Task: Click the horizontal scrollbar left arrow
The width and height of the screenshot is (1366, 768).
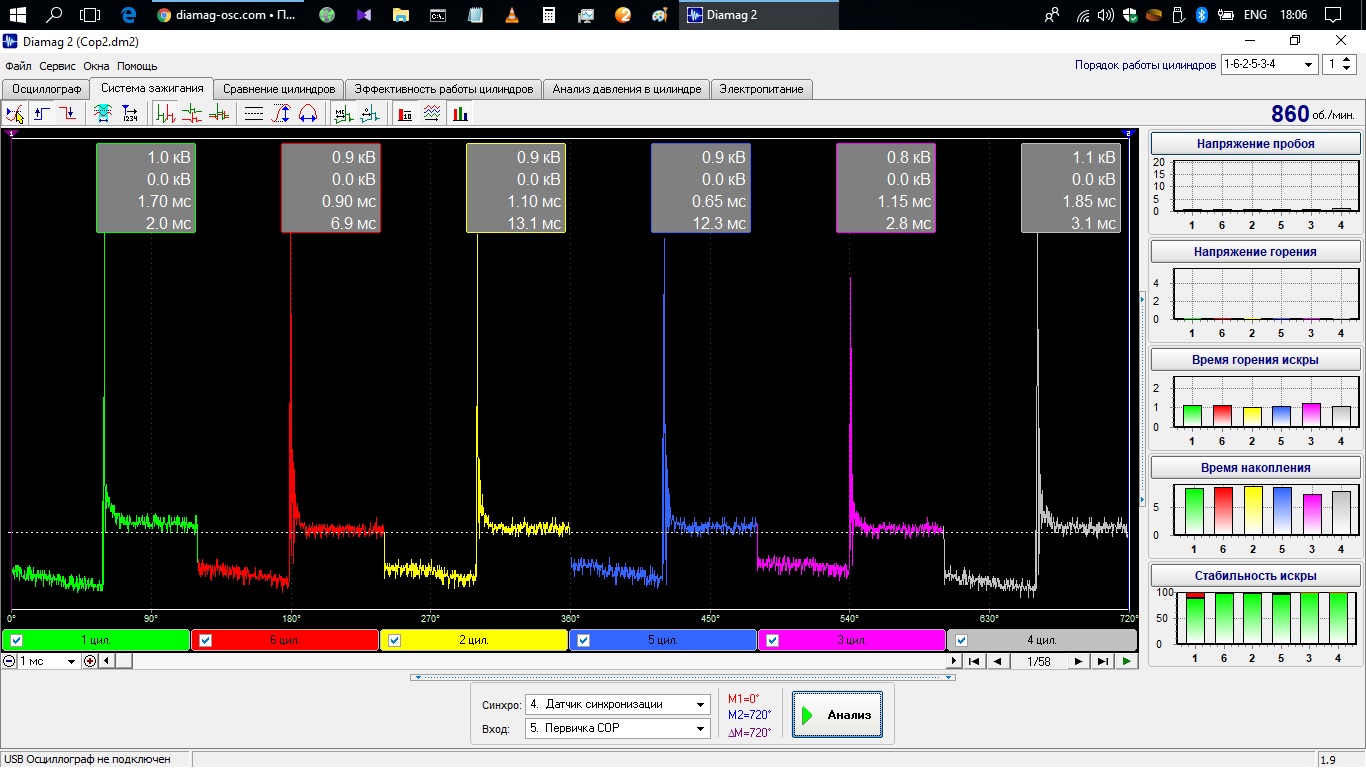Action: [x=106, y=661]
